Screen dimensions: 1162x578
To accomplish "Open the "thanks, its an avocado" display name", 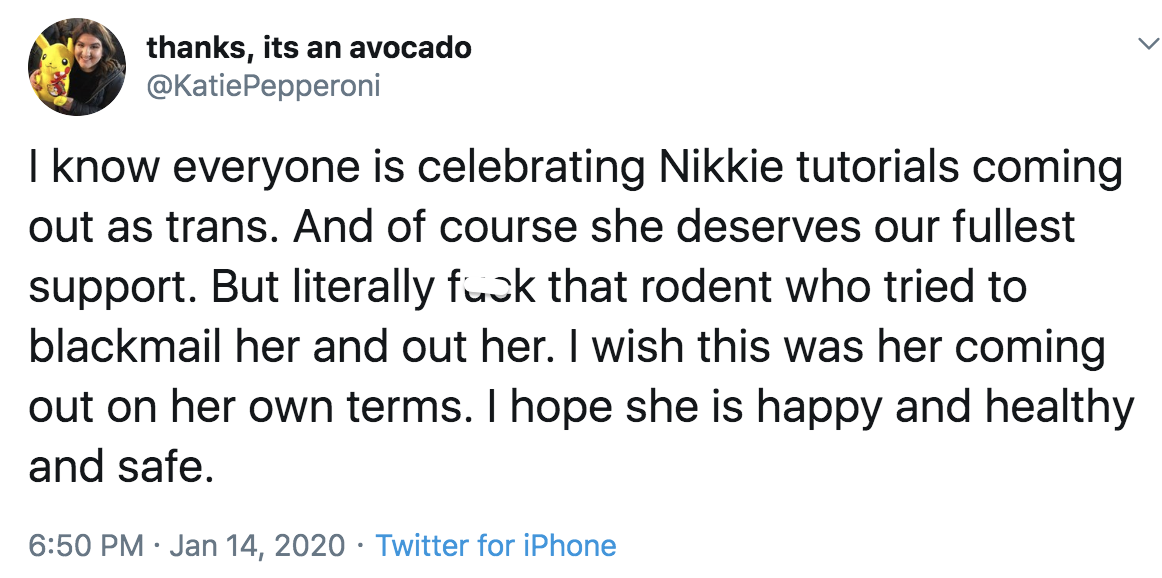I will pyautogui.click(x=308, y=46).
